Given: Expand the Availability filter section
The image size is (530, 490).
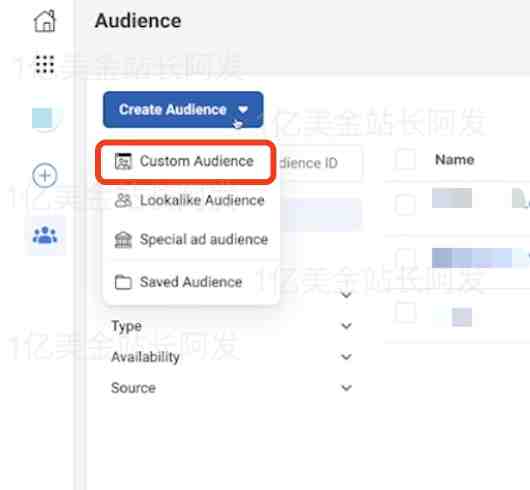Looking at the screenshot, I should click(x=232, y=357).
